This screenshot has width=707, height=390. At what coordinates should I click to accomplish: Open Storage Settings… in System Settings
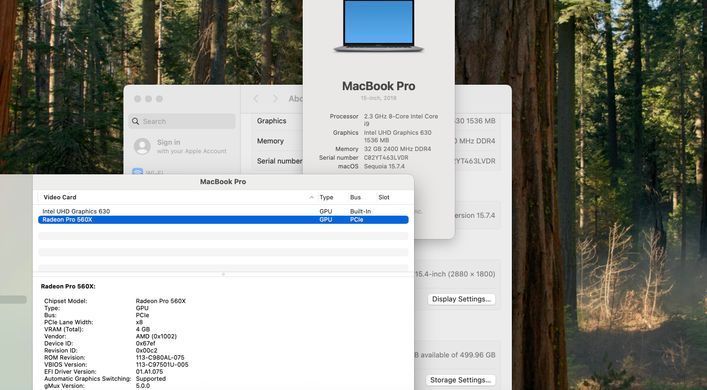[460, 380]
